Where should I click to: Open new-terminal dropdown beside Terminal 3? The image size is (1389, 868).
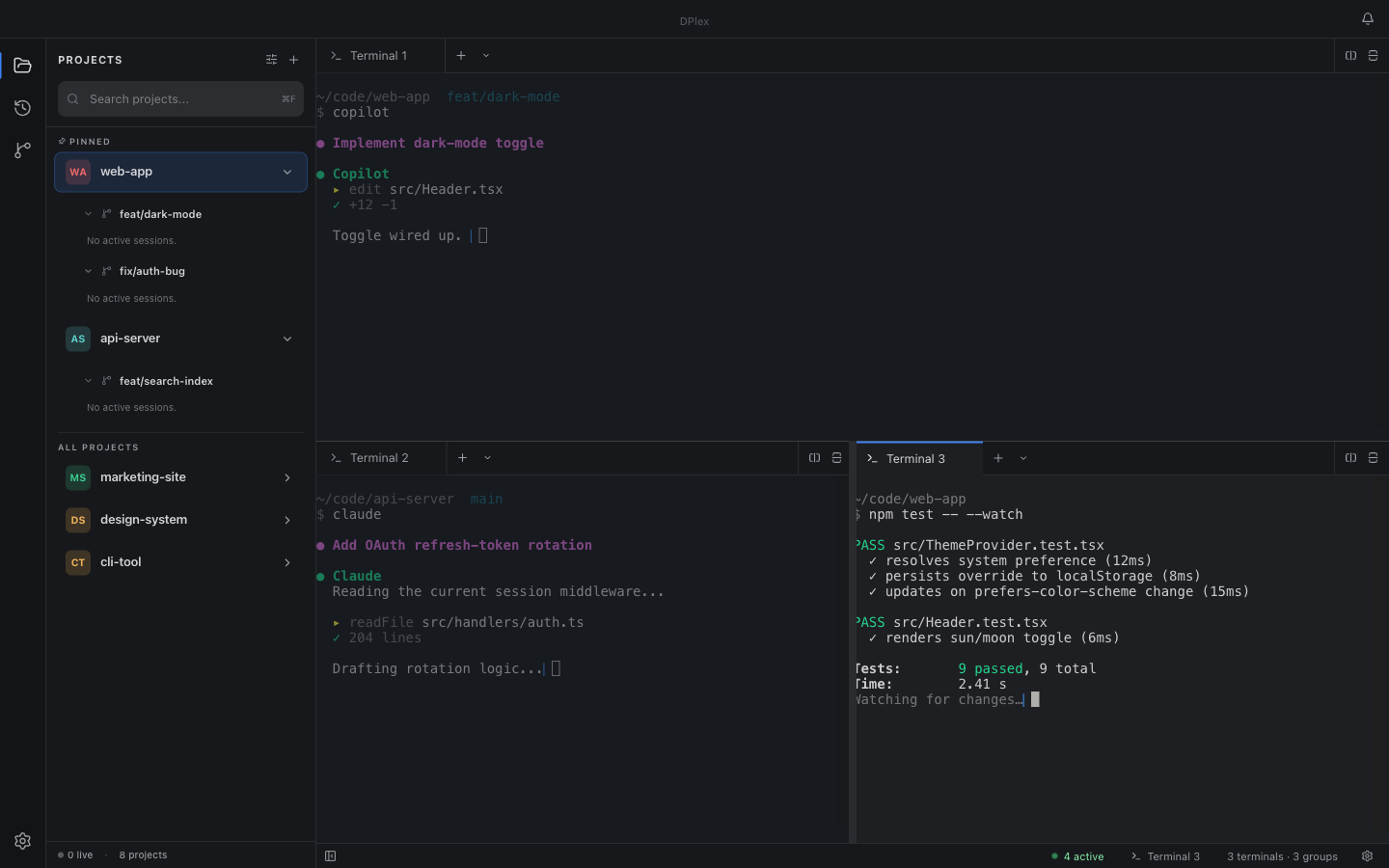pos(1023,458)
